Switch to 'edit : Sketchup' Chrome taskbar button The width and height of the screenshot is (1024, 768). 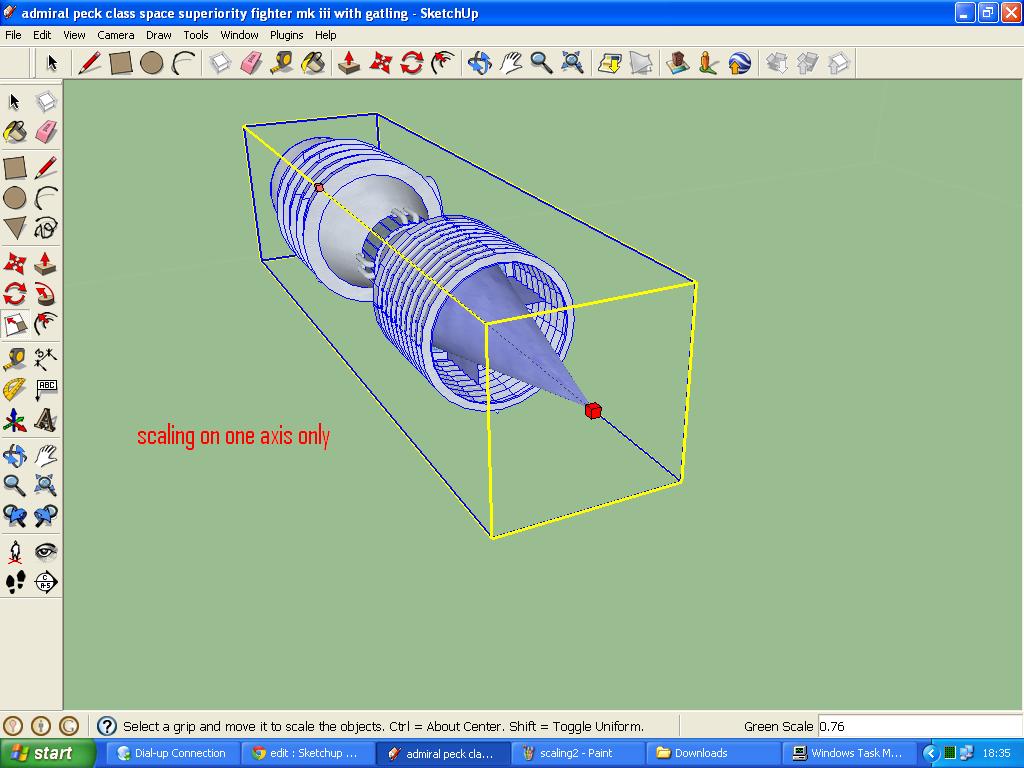(307, 753)
